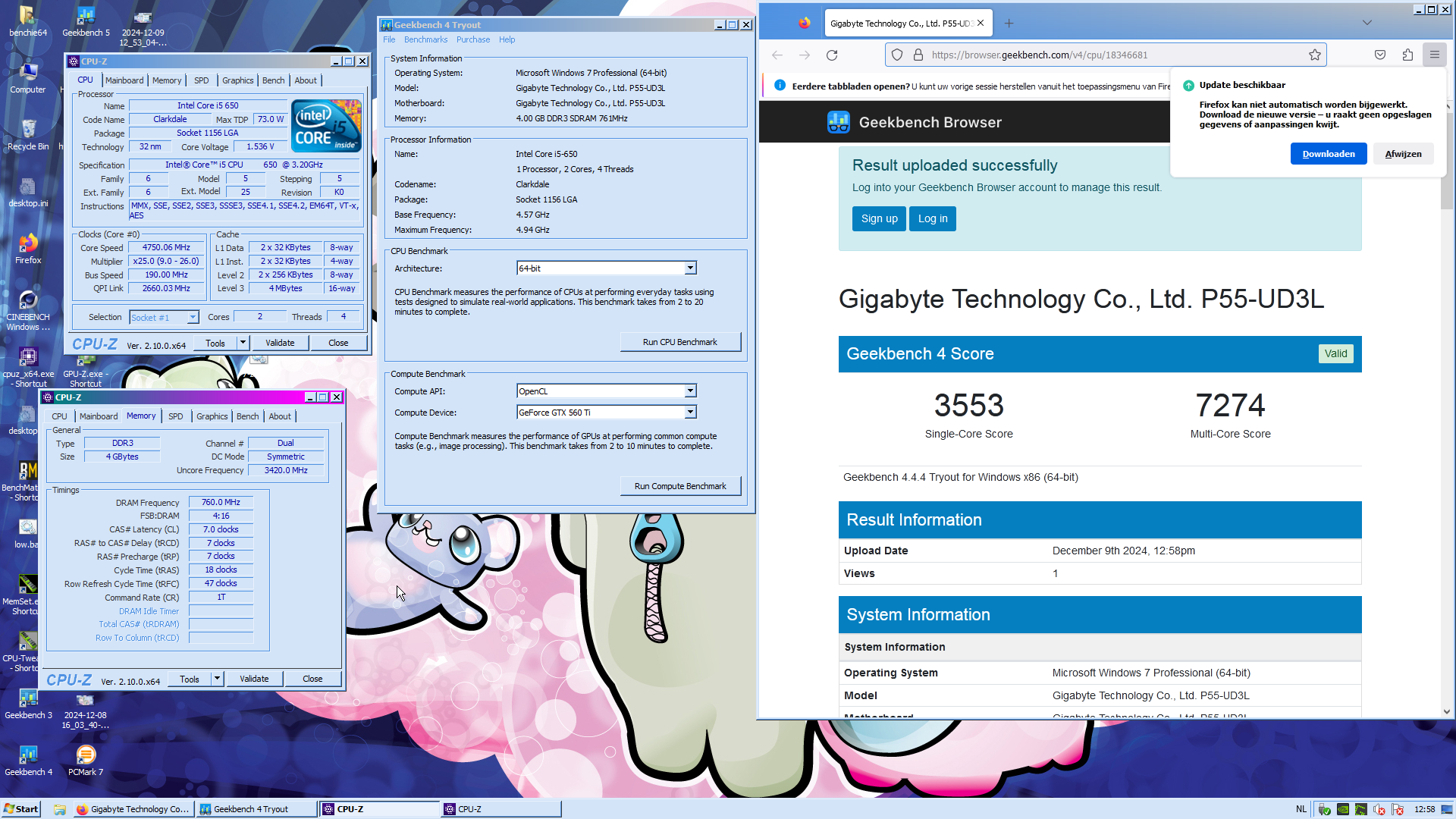1456x819 pixels.
Task: Click the tracking protection shield icon
Action: (x=897, y=55)
